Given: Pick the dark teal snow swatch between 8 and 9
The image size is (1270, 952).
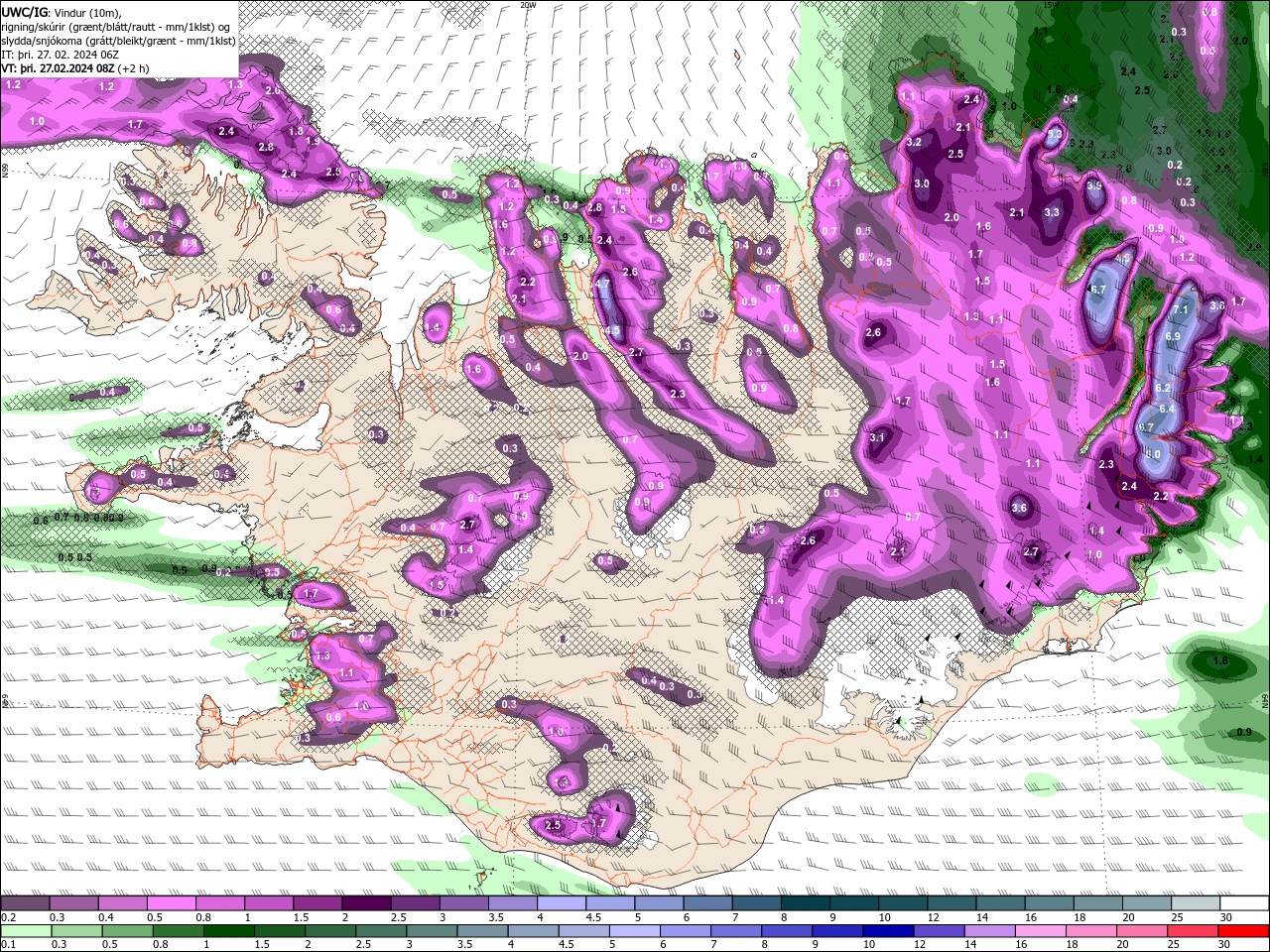Looking at the screenshot, I should (806, 903).
